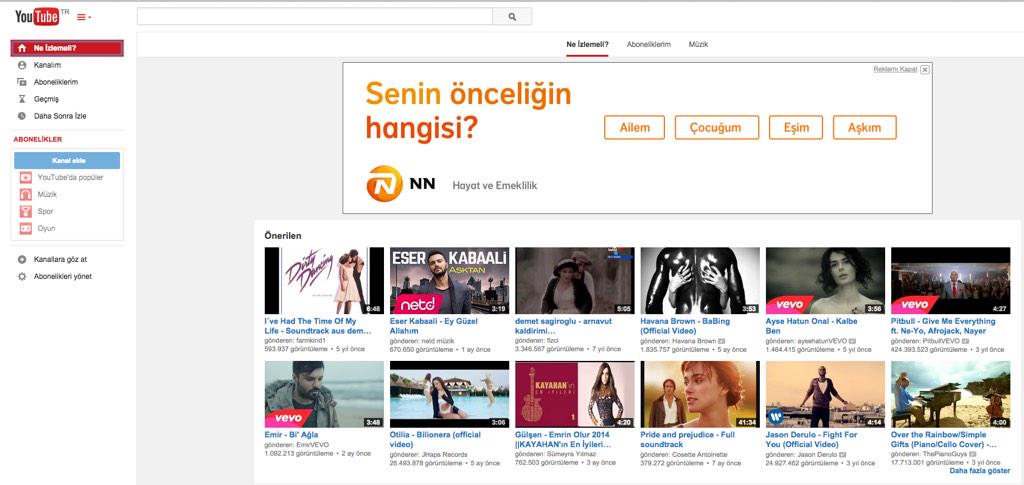Open Havana Brown BaBing thumbnail

point(700,281)
